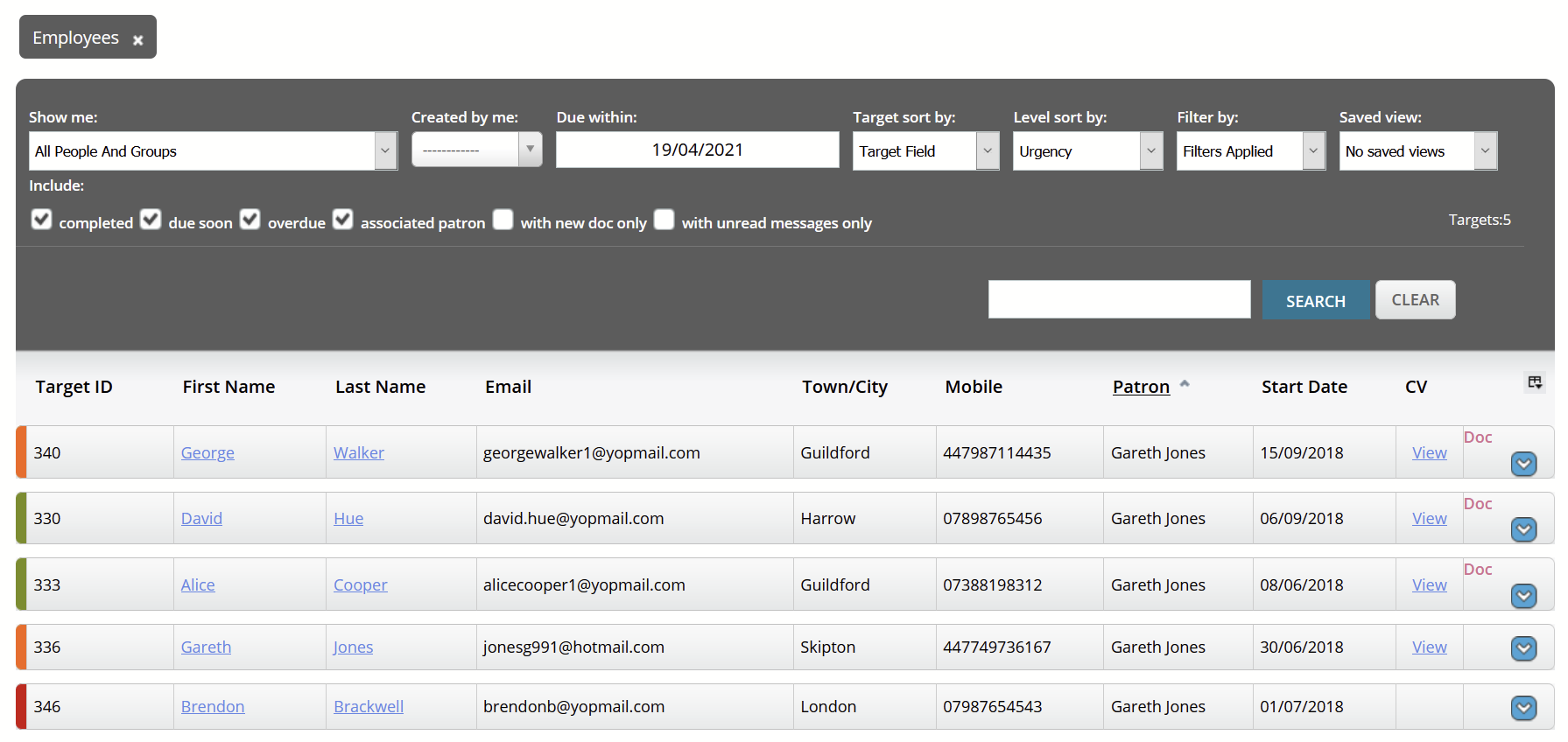Open Cooper last name link
Viewport: 1568px width, 742px height.
point(361,584)
